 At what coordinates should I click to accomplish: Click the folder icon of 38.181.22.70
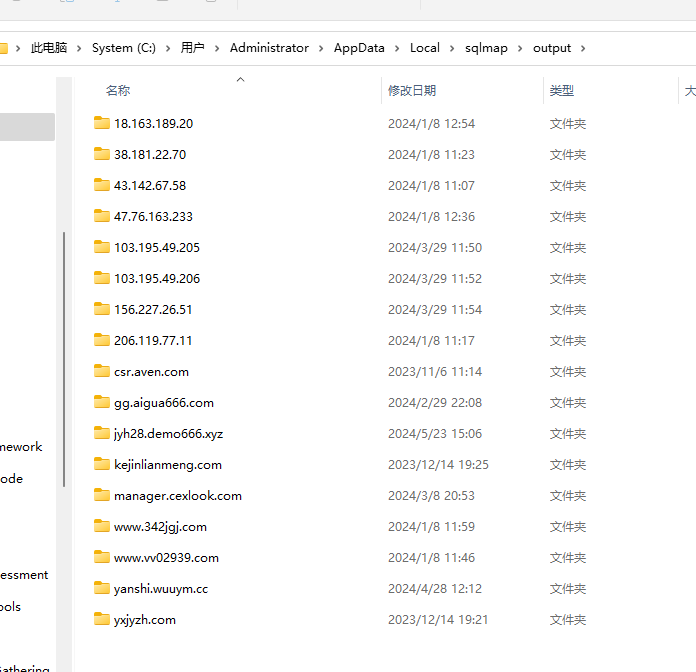point(102,154)
